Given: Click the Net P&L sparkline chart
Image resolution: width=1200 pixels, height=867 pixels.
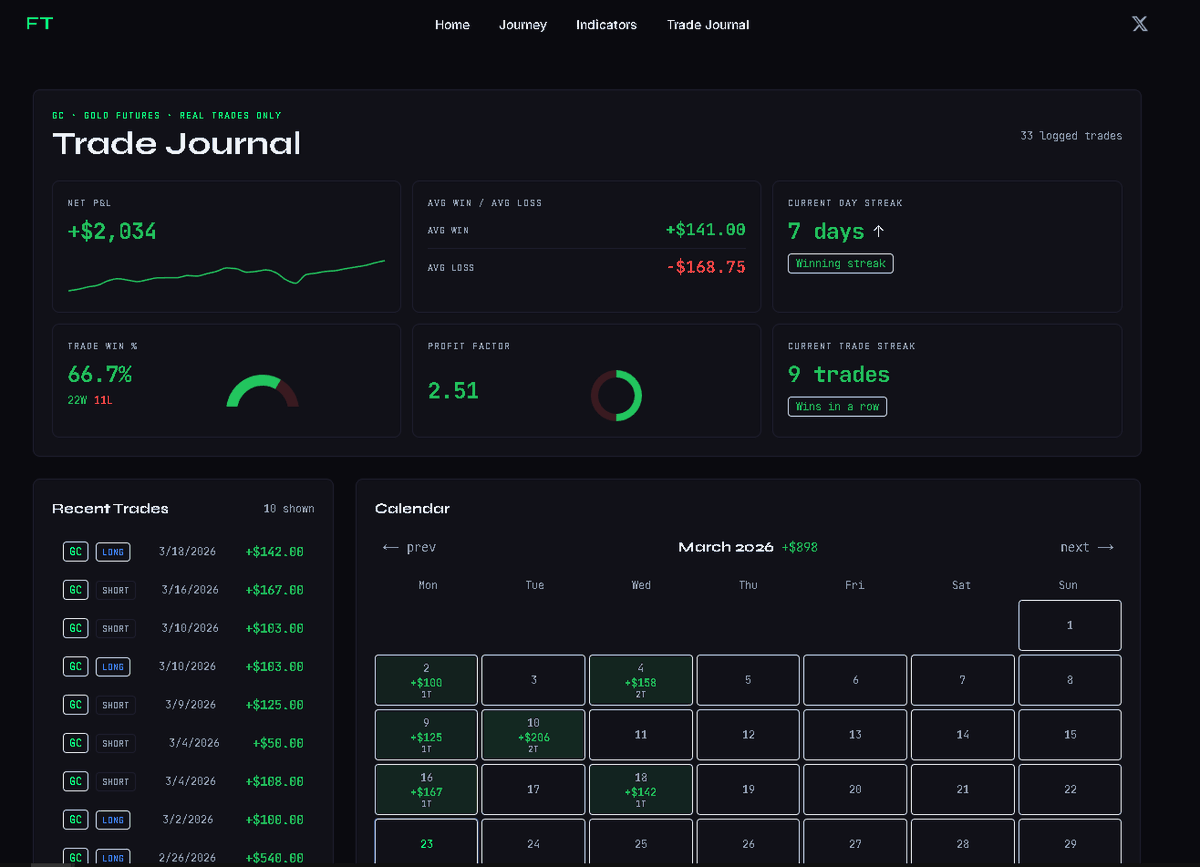Looking at the screenshot, I should pyautogui.click(x=226, y=276).
